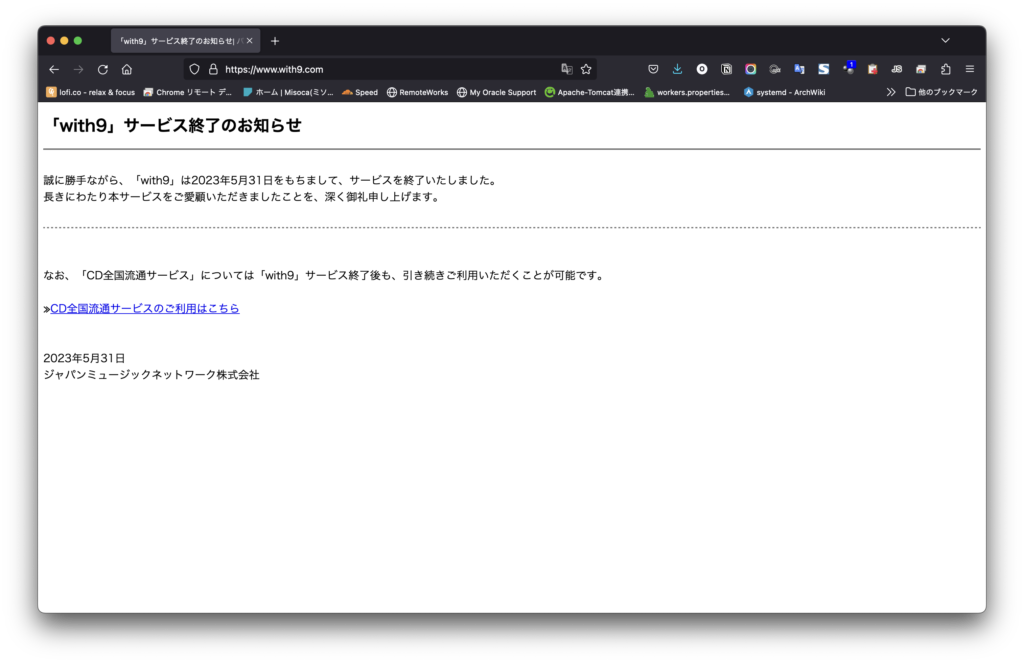
Task: Open the CD全国流通サービスのご利用はこちら link
Action: [145, 309]
